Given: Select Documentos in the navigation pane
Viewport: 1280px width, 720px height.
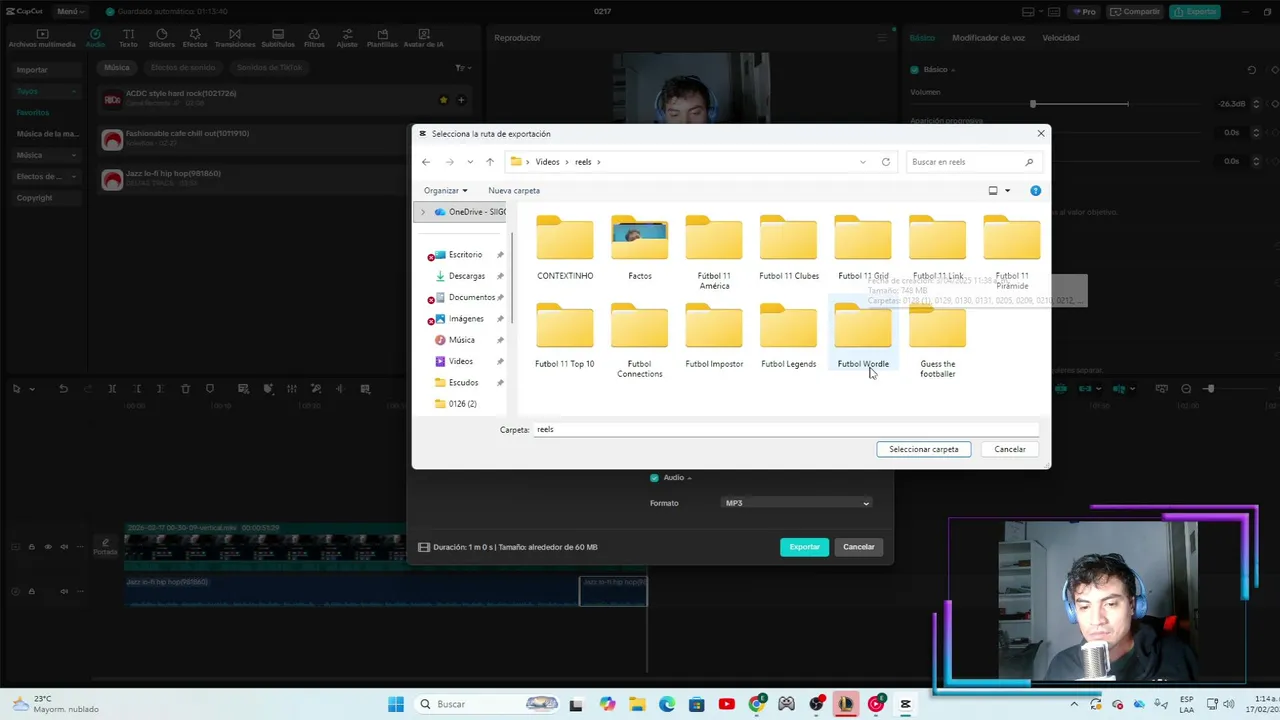Looking at the screenshot, I should 471,297.
